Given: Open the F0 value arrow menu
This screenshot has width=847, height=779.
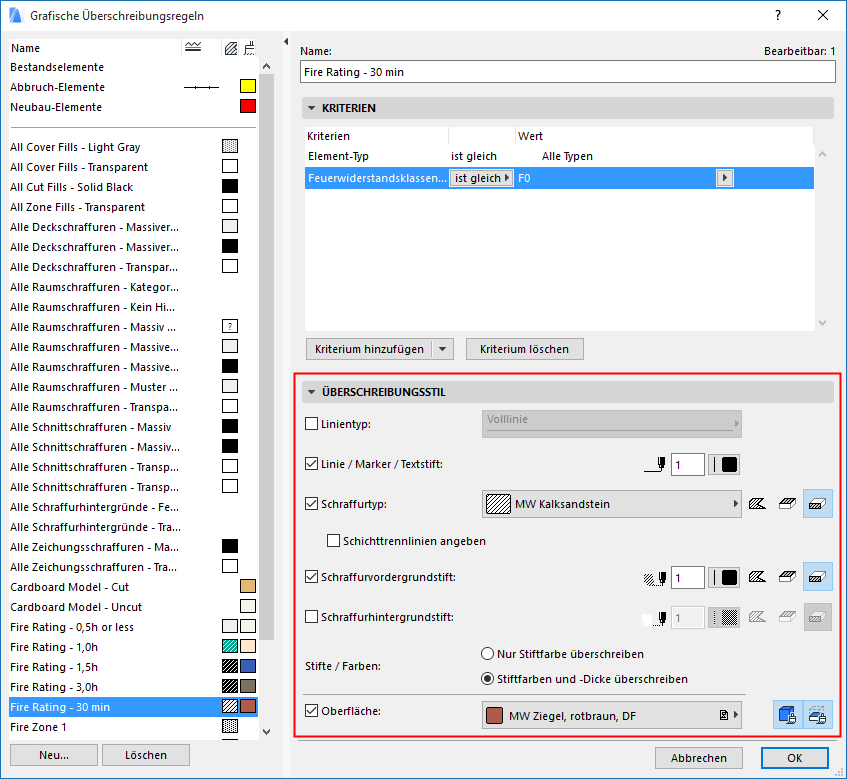Looking at the screenshot, I should tap(724, 178).
